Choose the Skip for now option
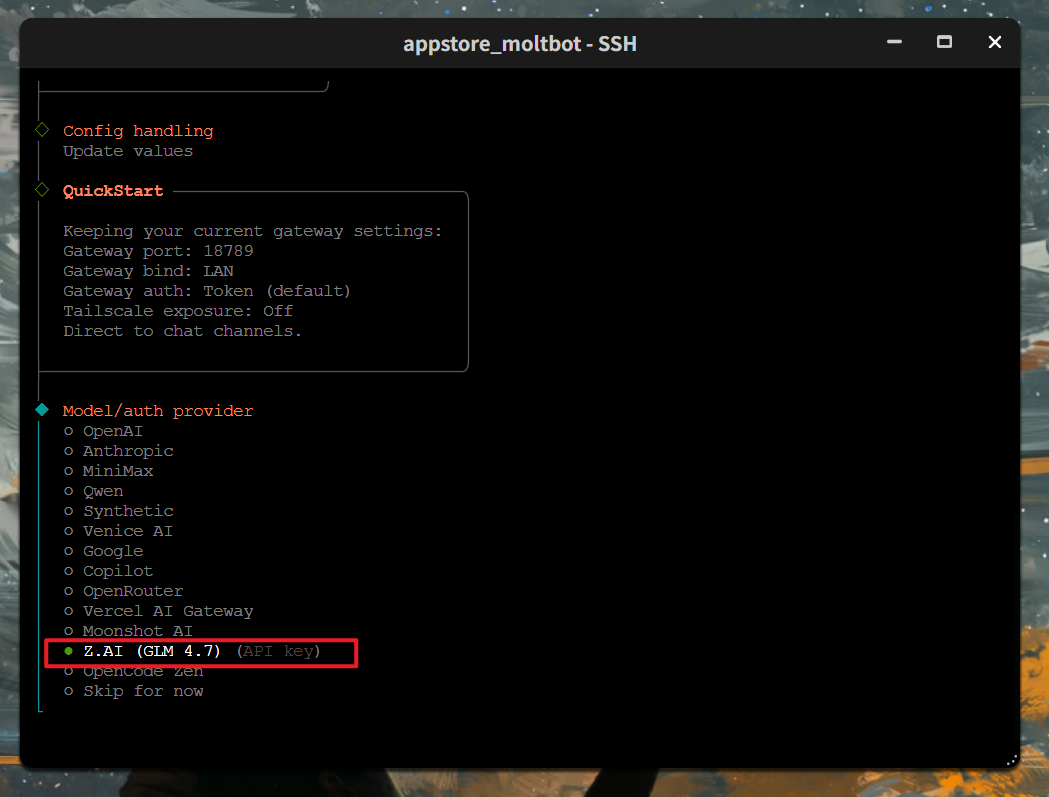1049x797 pixels. (134, 691)
